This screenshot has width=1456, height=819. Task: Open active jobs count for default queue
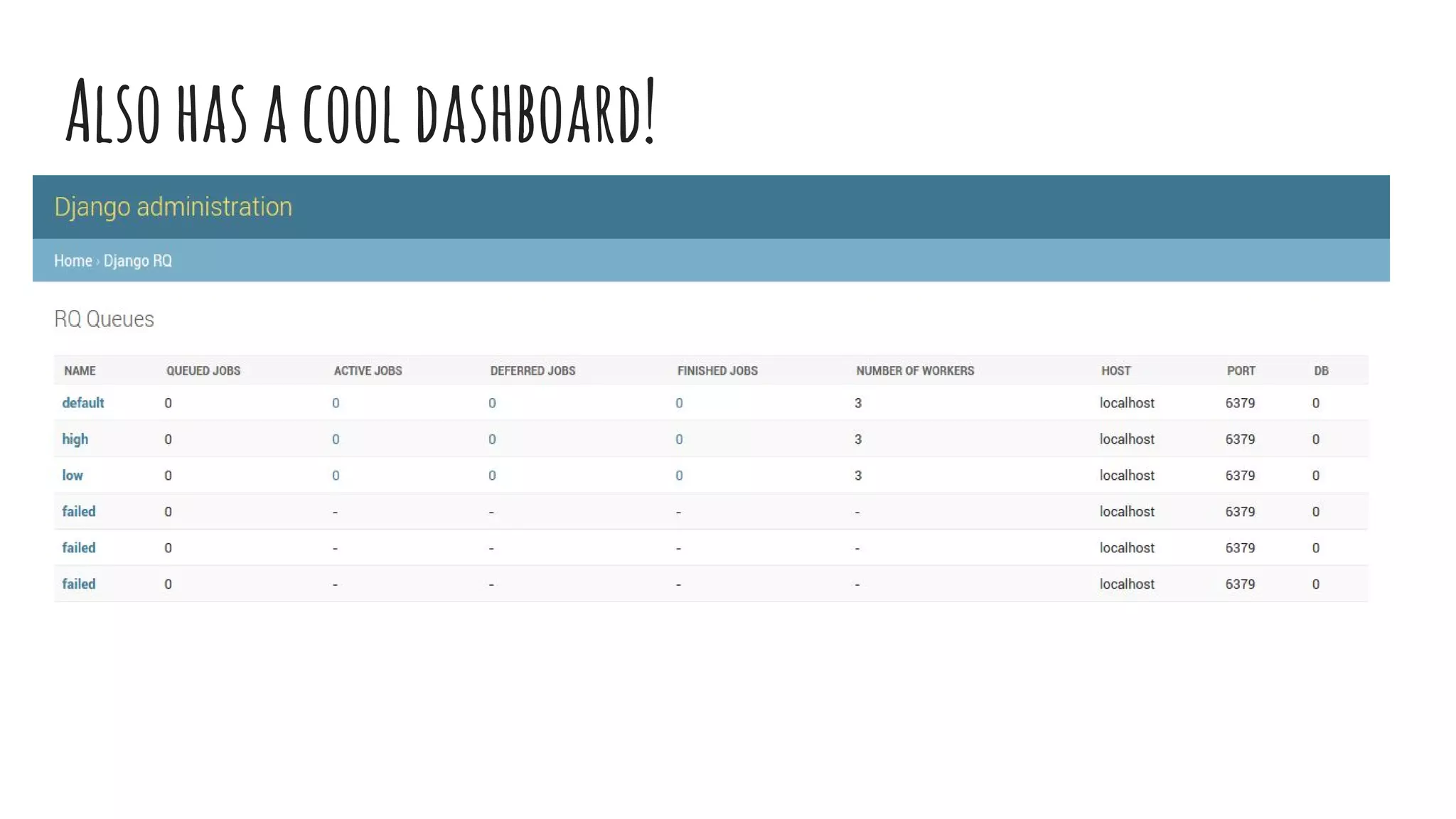coord(336,403)
